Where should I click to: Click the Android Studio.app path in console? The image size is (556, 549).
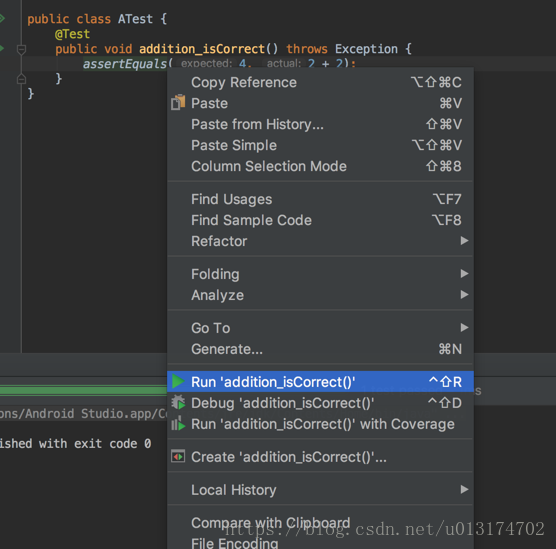tap(83, 414)
